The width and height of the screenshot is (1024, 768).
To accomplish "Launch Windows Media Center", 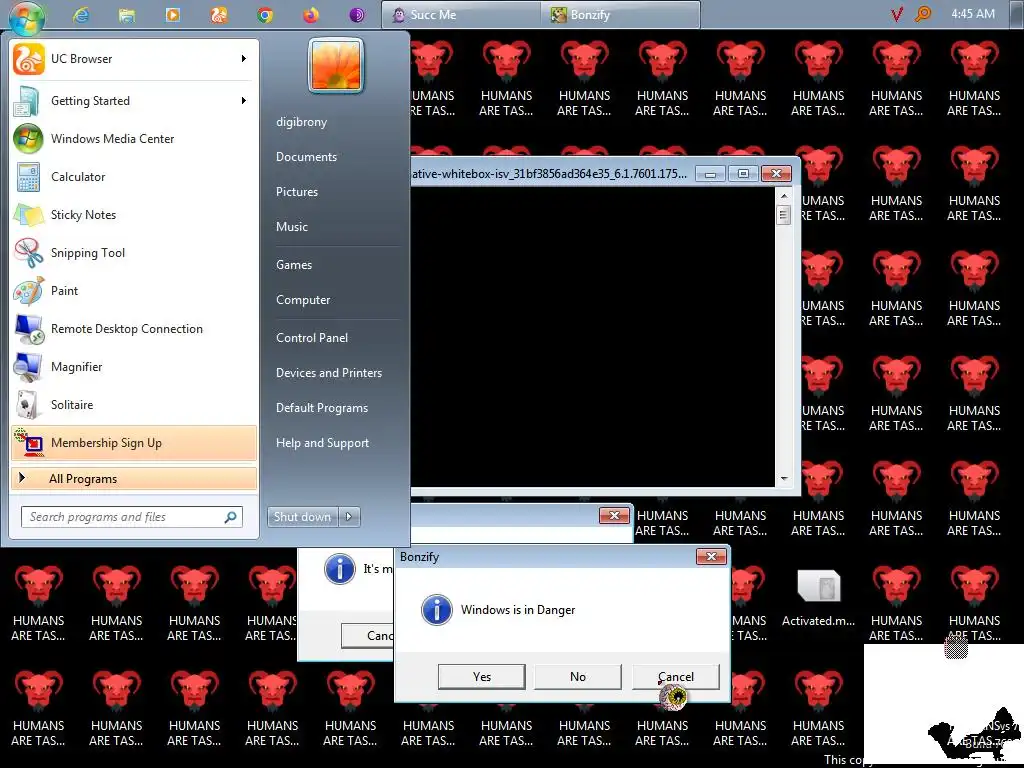I will tap(134, 138).
